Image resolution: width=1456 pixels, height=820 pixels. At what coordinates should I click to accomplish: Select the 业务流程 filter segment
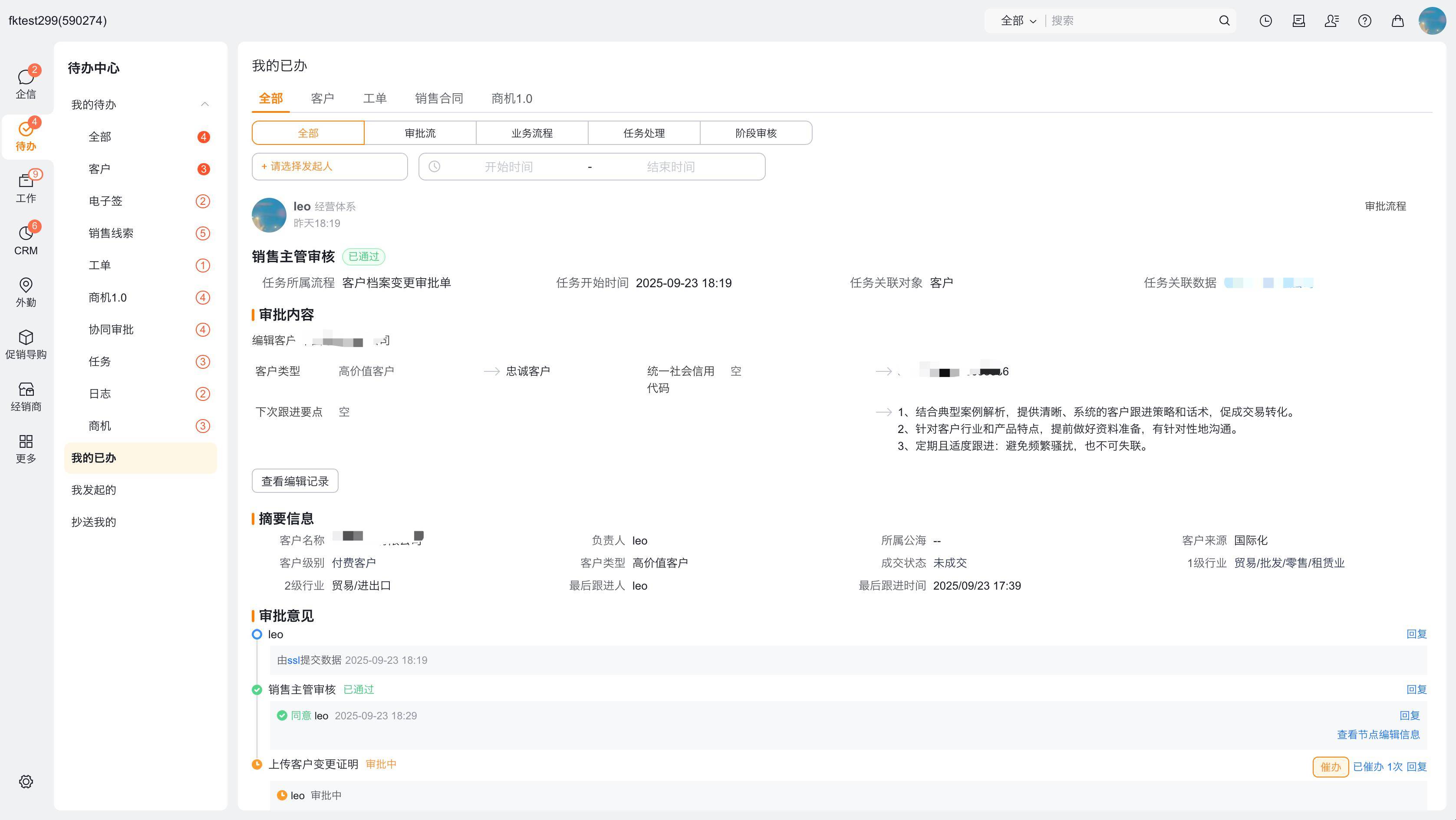coord(532,133)
